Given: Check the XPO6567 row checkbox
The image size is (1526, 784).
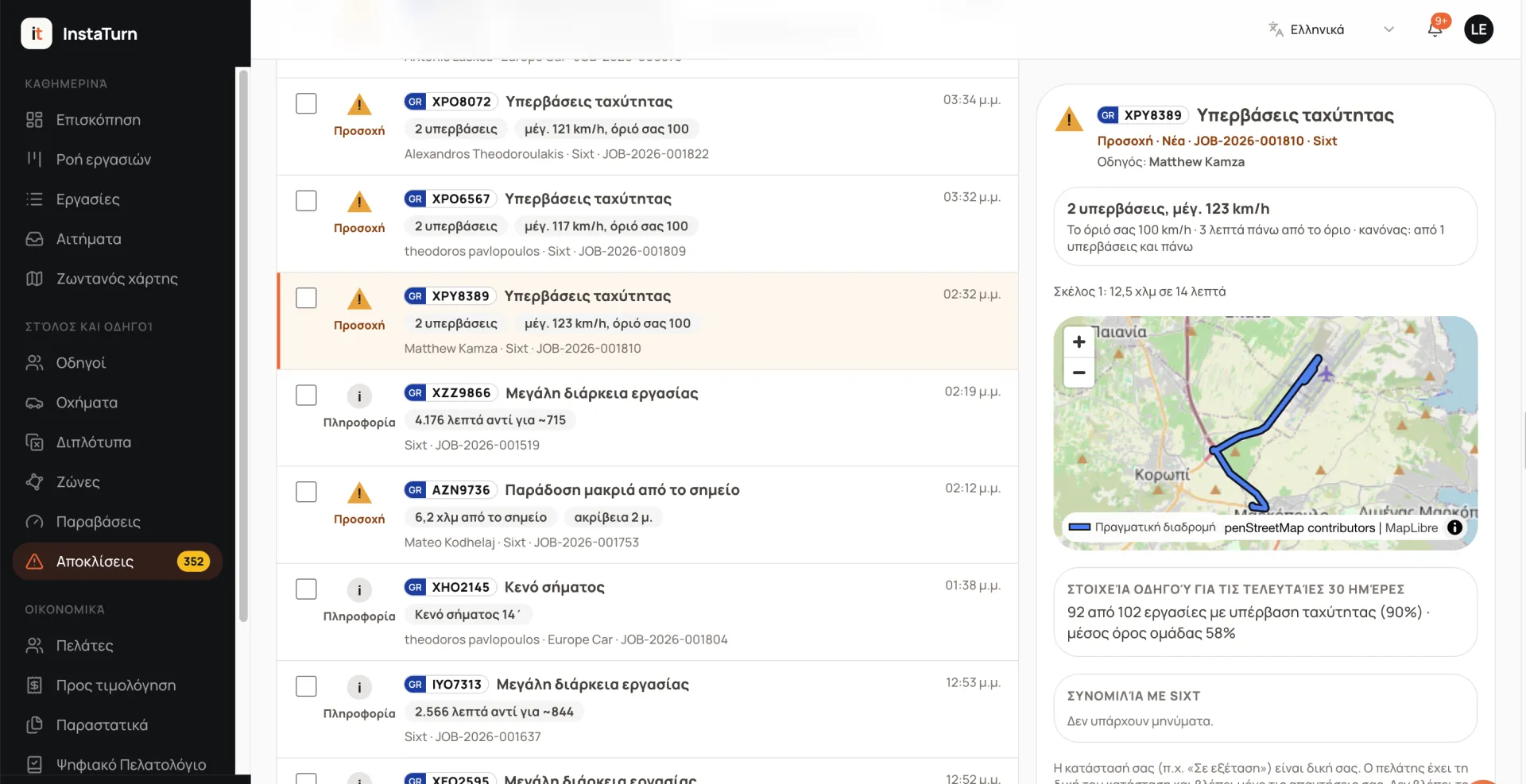Looking at the screenshot, I should [306, 200].
